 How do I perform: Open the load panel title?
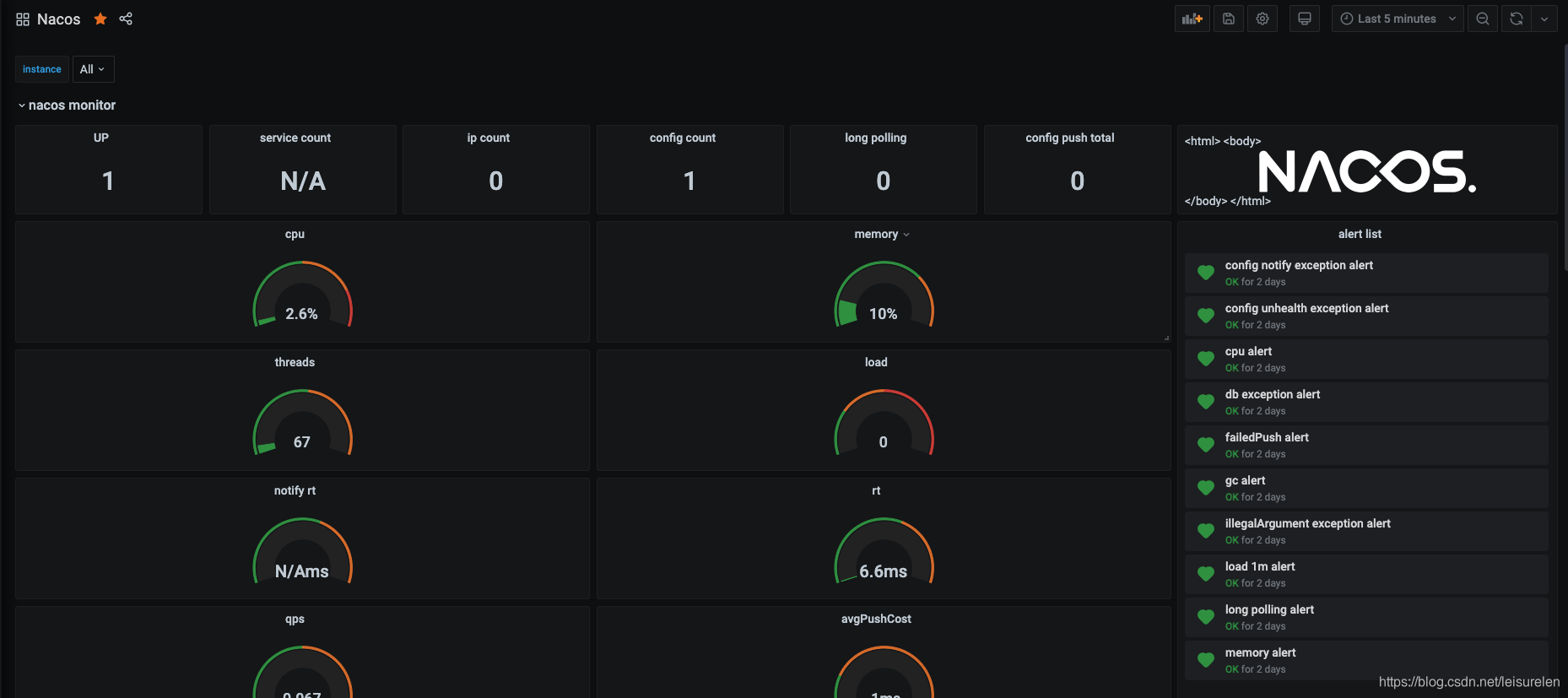[876, 362]
